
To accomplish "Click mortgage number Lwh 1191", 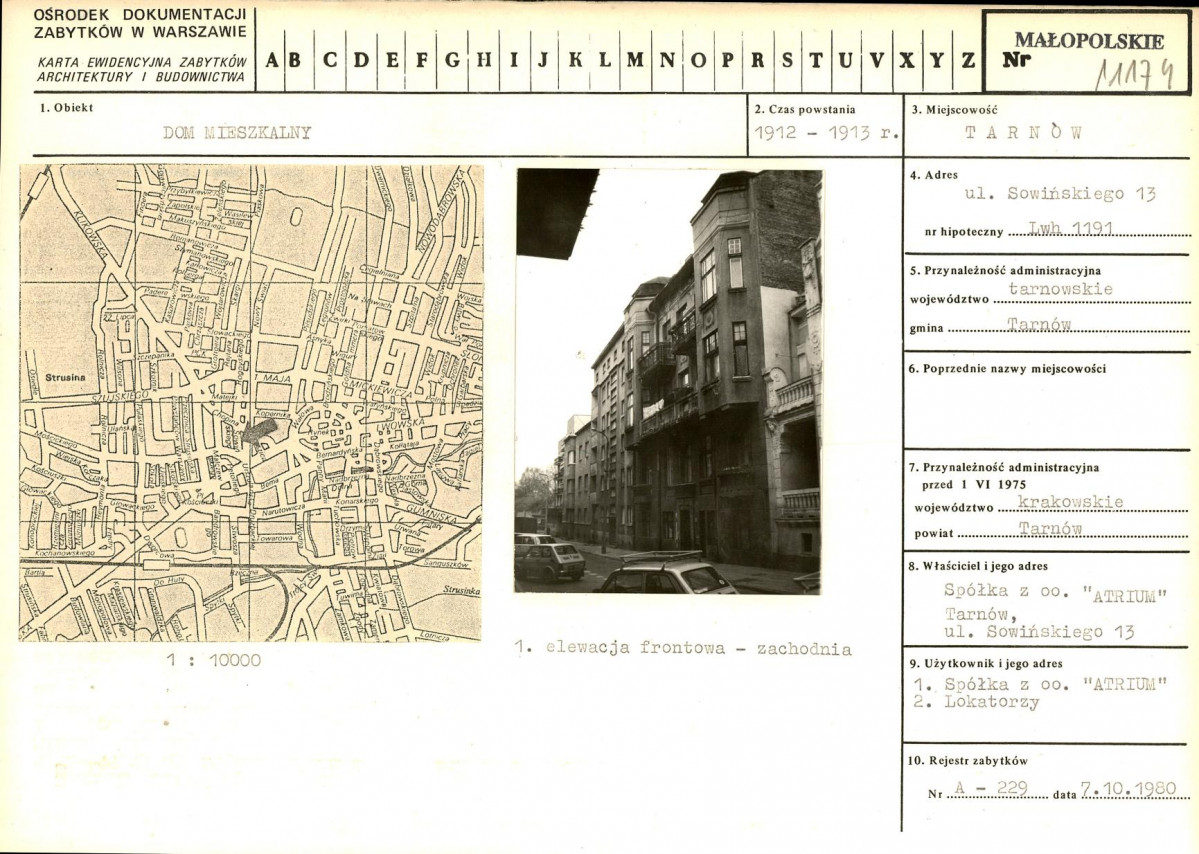I will click(x=1070, y=229).
